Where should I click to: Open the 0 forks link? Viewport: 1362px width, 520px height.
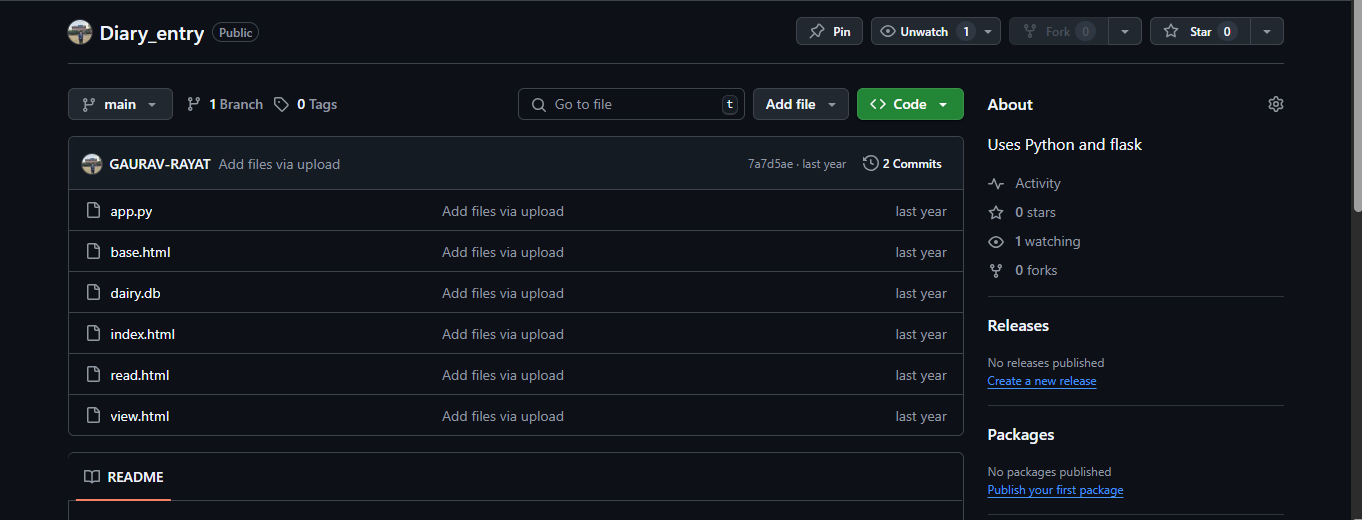pos(1022,270)
